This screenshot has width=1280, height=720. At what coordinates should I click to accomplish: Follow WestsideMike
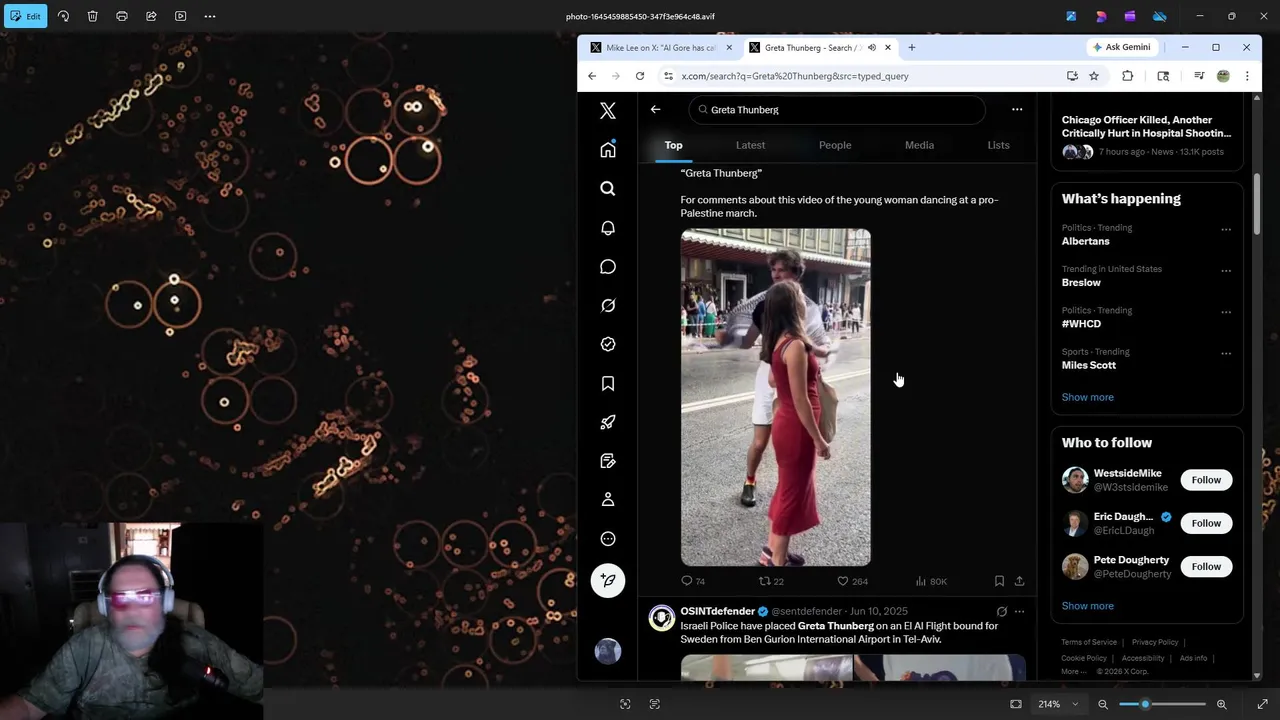[1206, 480]
